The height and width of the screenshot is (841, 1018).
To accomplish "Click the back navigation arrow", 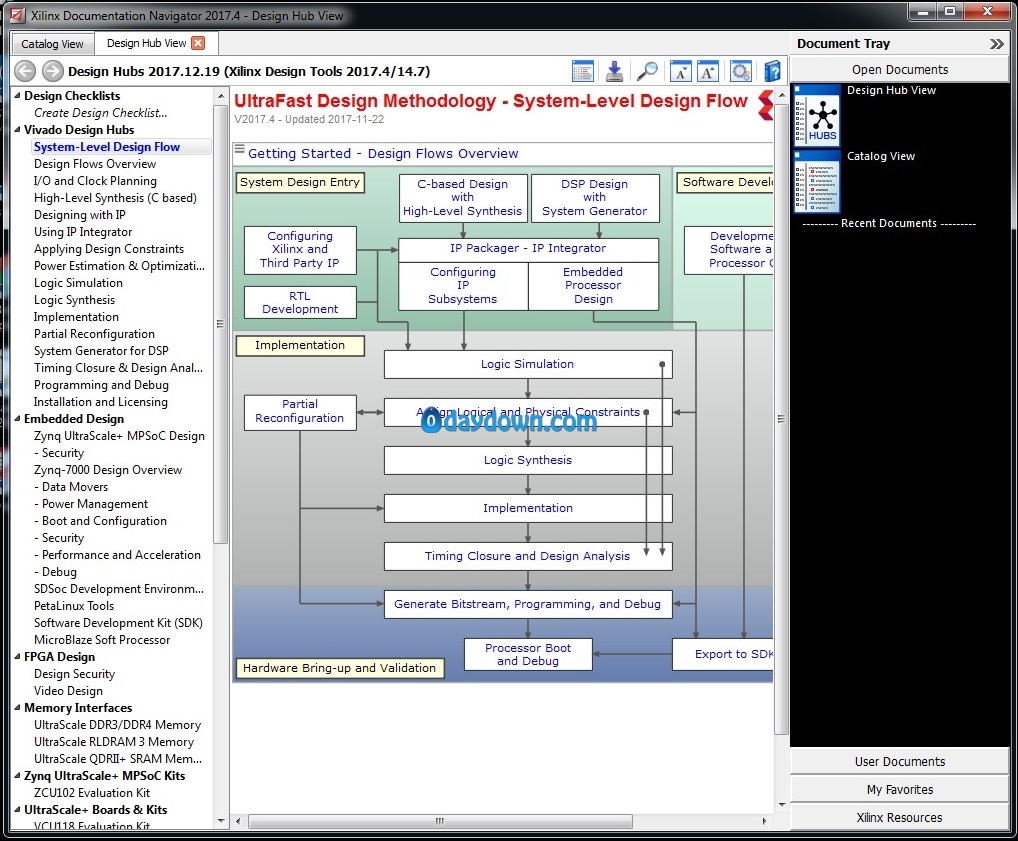I will [25, 71].
